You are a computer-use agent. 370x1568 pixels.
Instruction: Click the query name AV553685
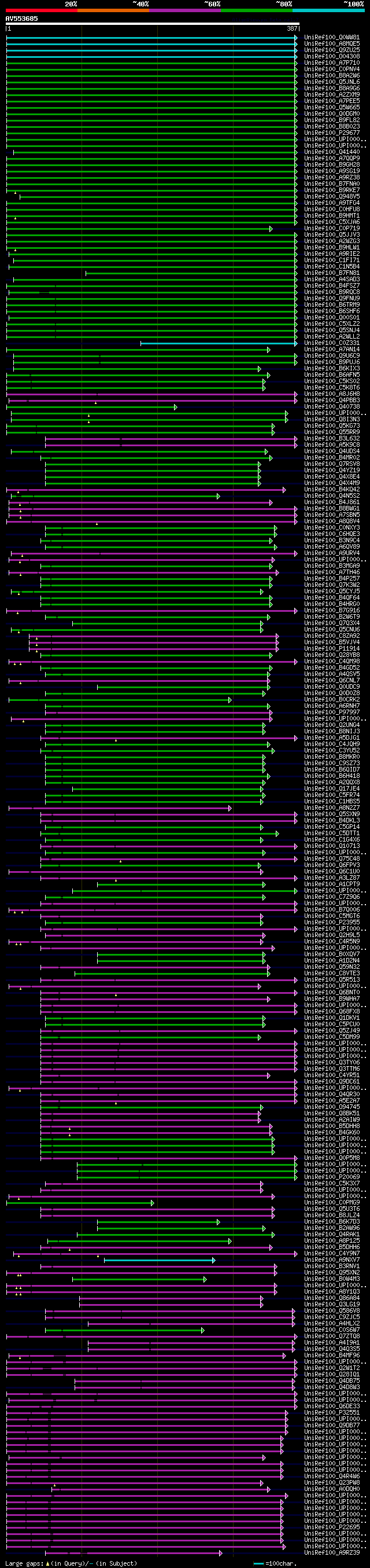[21, 19]
